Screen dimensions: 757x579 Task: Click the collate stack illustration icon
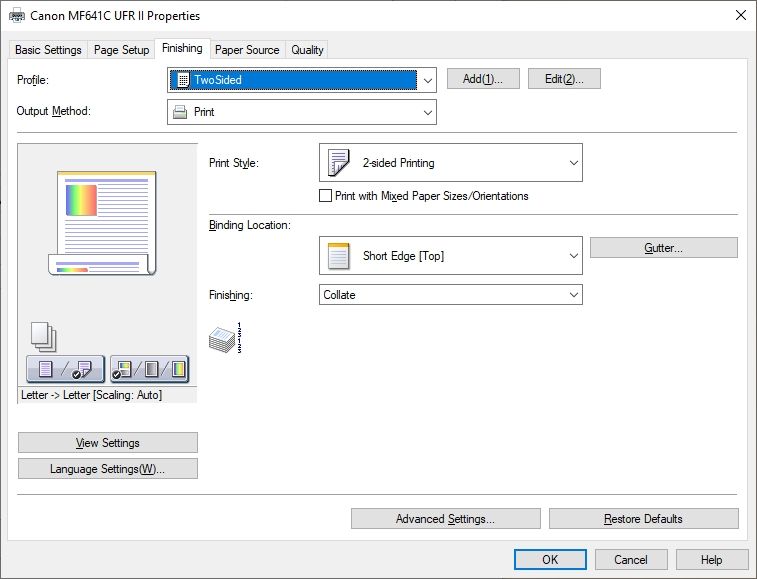tap(225, 338)
